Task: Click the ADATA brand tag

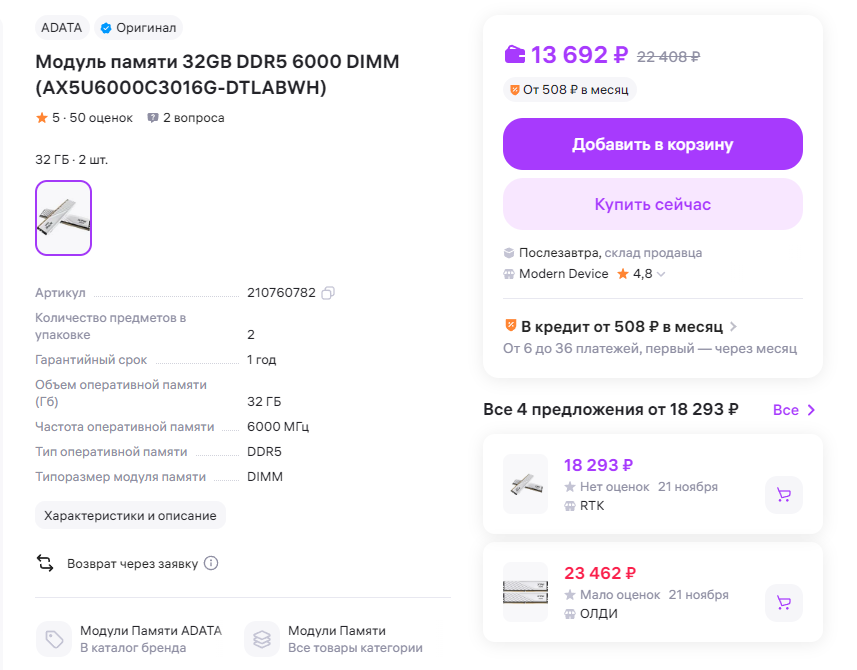Action: coord(62,27)
